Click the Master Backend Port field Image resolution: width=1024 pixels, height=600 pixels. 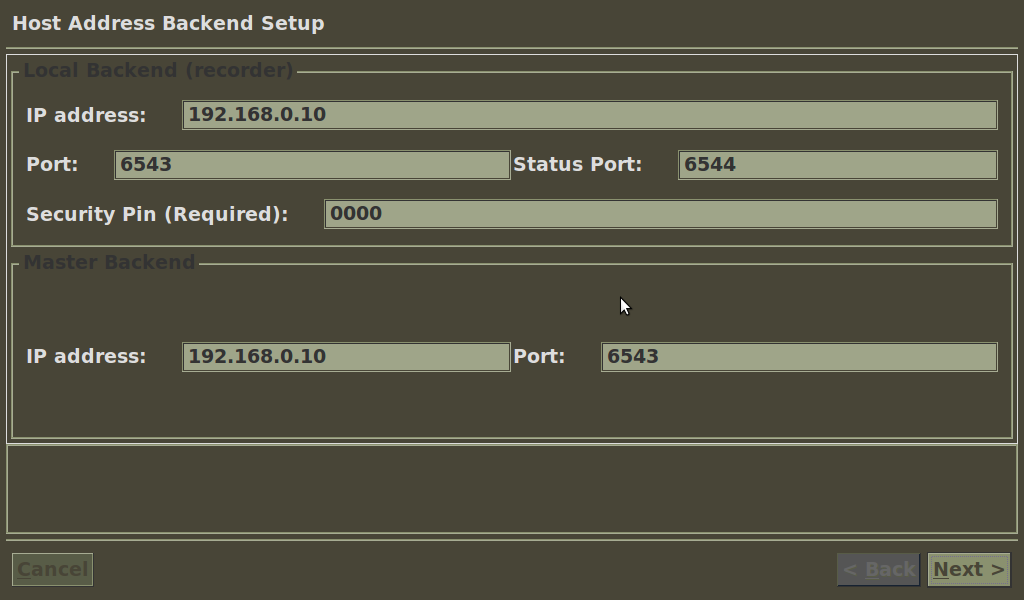[x=798, y=357]
